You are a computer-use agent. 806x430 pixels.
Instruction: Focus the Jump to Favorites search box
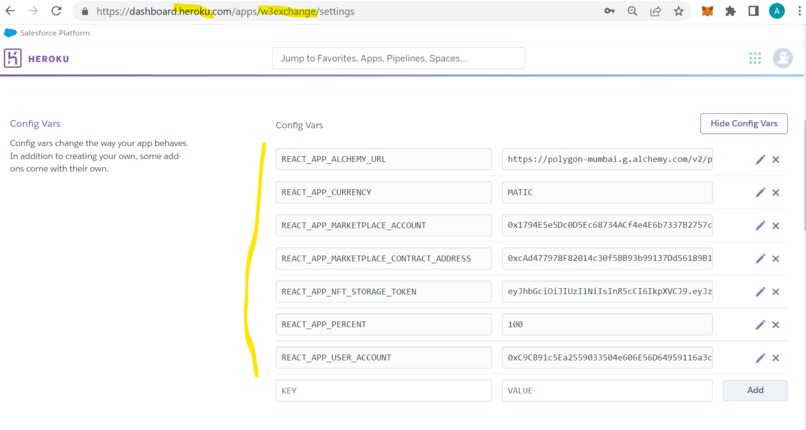[398, 58]
